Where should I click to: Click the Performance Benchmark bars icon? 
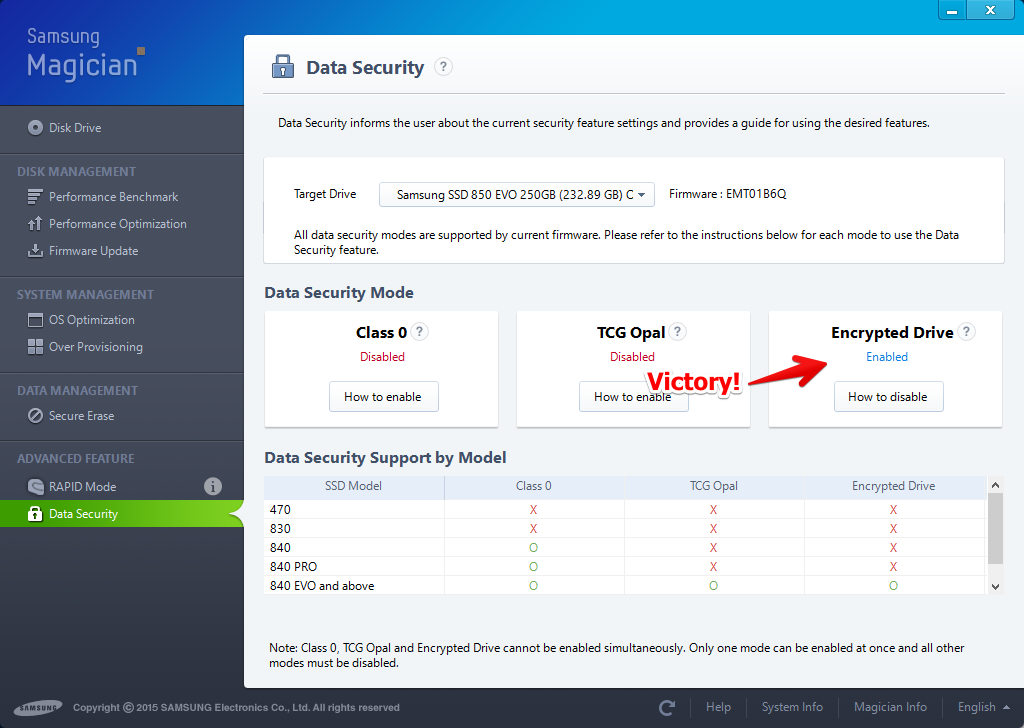coord(35,197)
